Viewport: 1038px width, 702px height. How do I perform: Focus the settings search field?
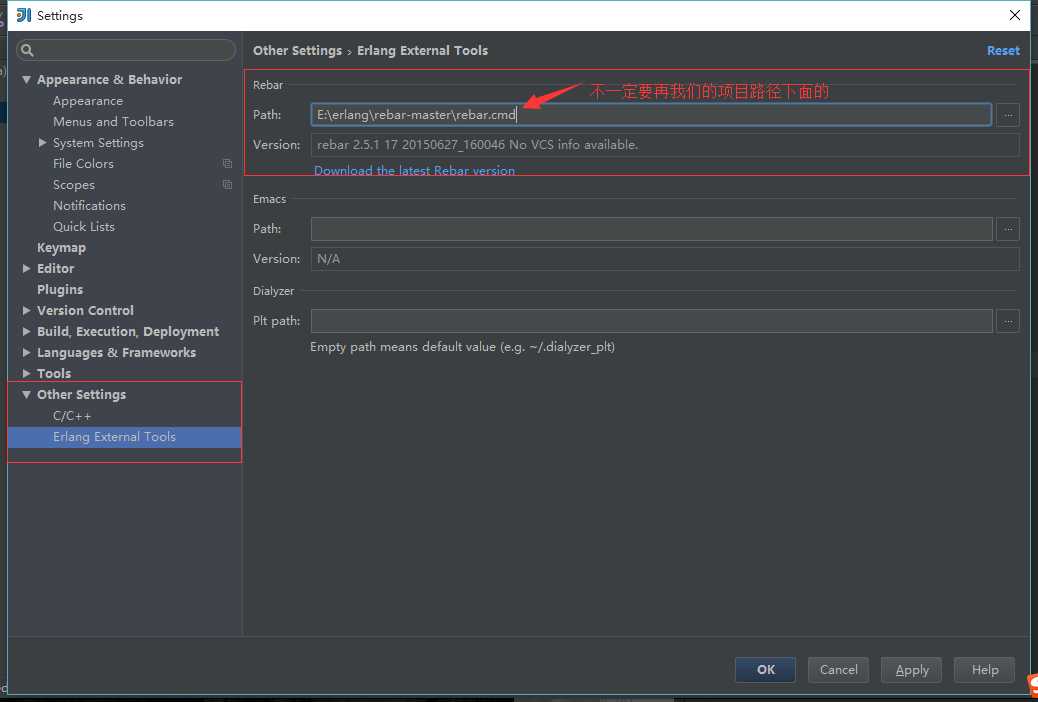pos(126,50)
